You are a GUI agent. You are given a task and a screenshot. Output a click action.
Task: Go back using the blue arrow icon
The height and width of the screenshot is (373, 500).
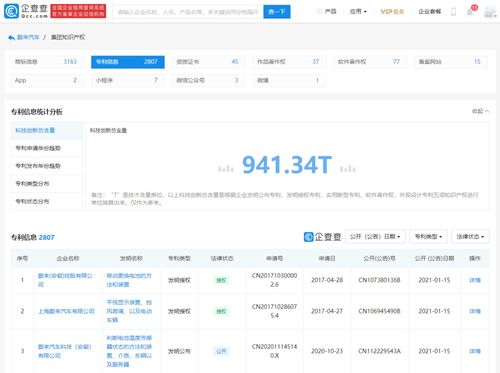click(11, 37)
